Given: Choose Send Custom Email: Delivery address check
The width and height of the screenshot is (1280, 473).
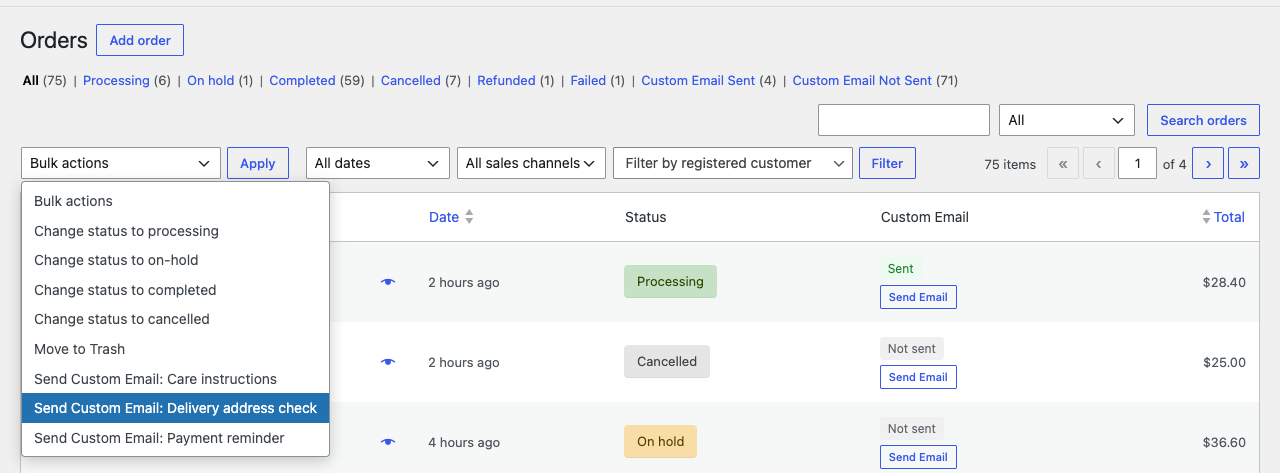Looking at the screenshot, I should 175,408.
